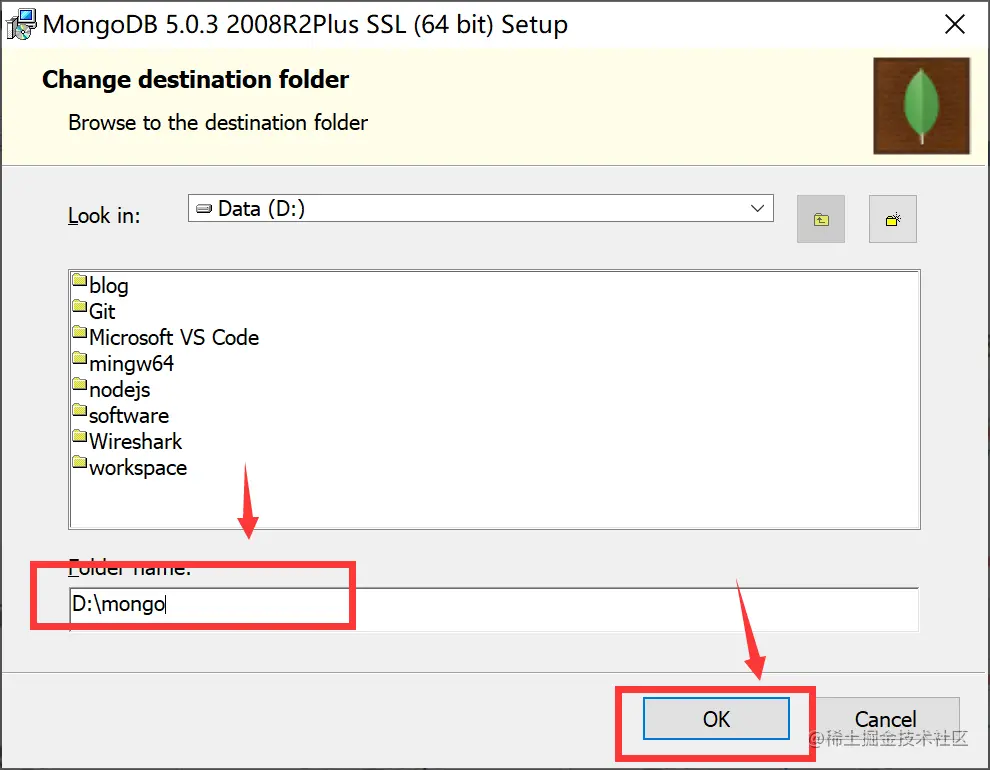The width and height of the screenshot is (990, 770).
Task: Click the blog folder icon
Action: click(x=80, y=280)
